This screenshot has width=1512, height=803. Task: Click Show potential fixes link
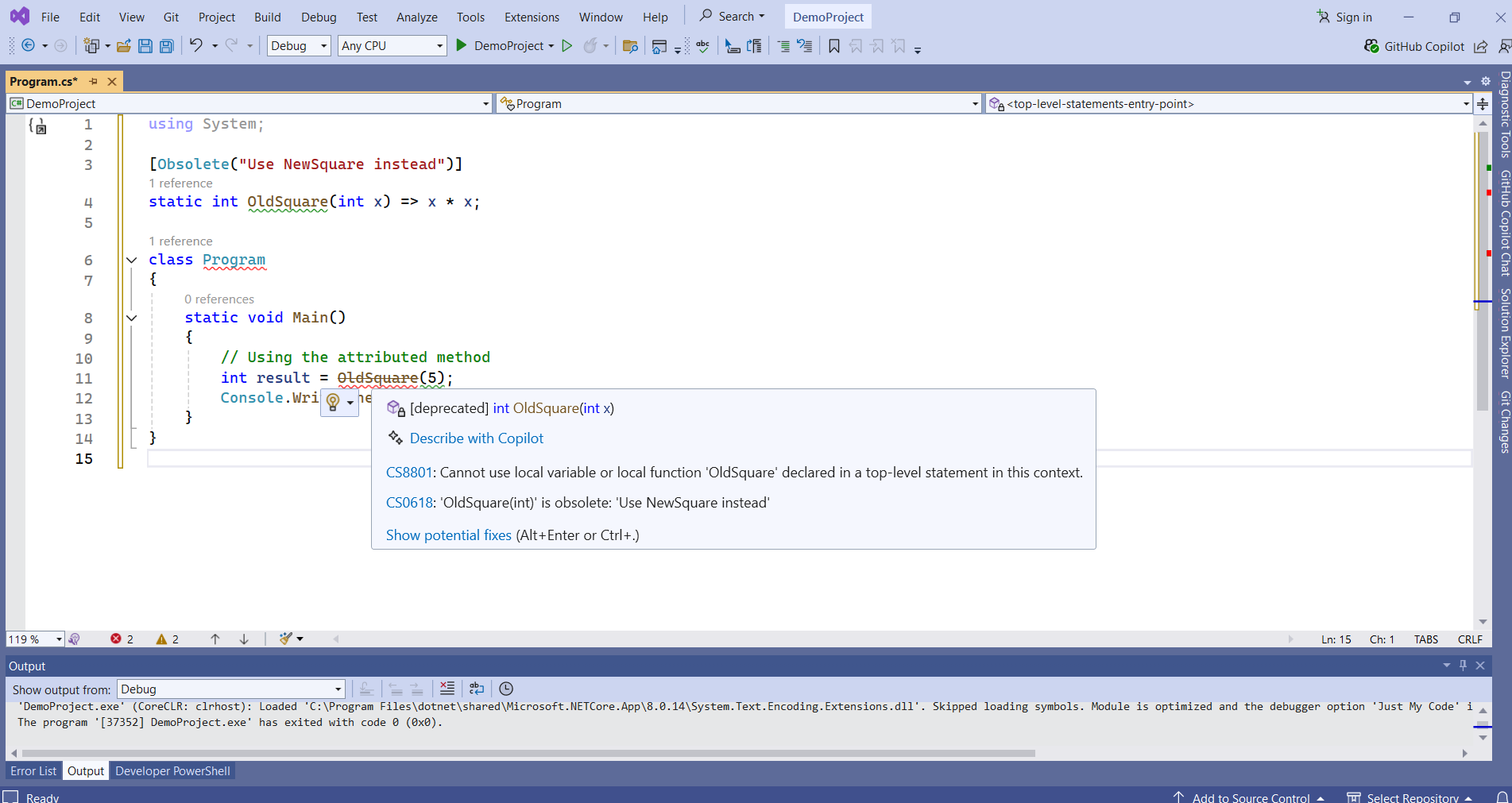pos(449,535)
